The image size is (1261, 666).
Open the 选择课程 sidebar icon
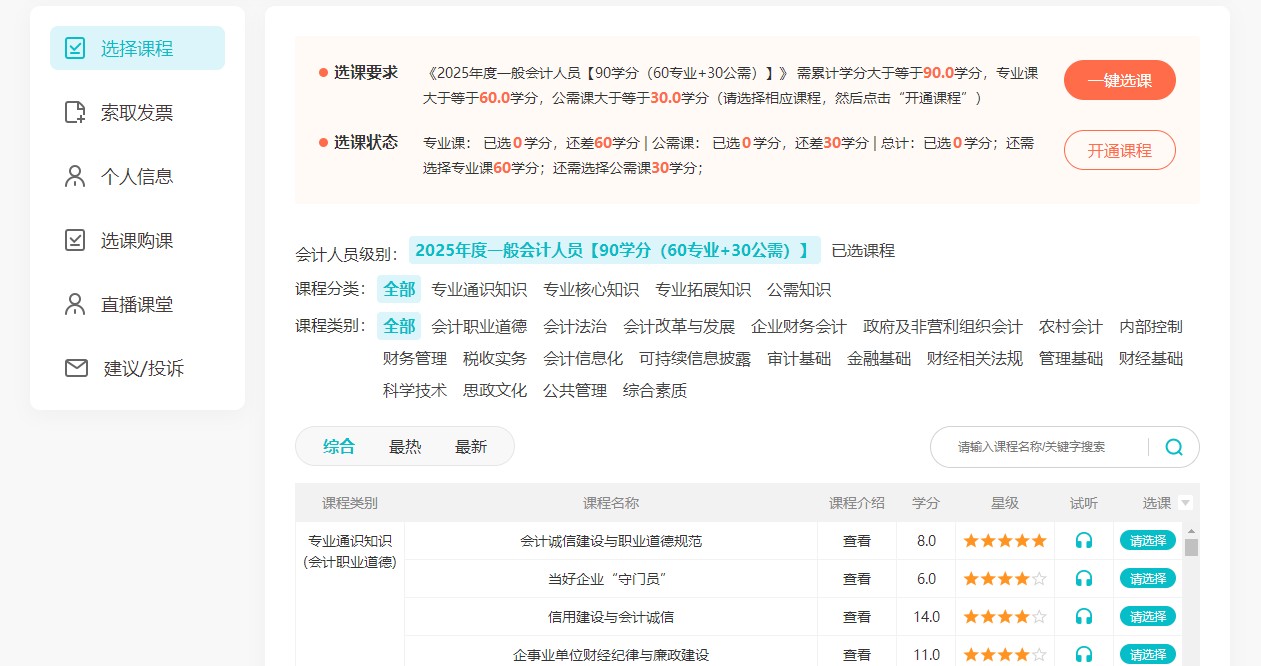(x=74, y=47)
